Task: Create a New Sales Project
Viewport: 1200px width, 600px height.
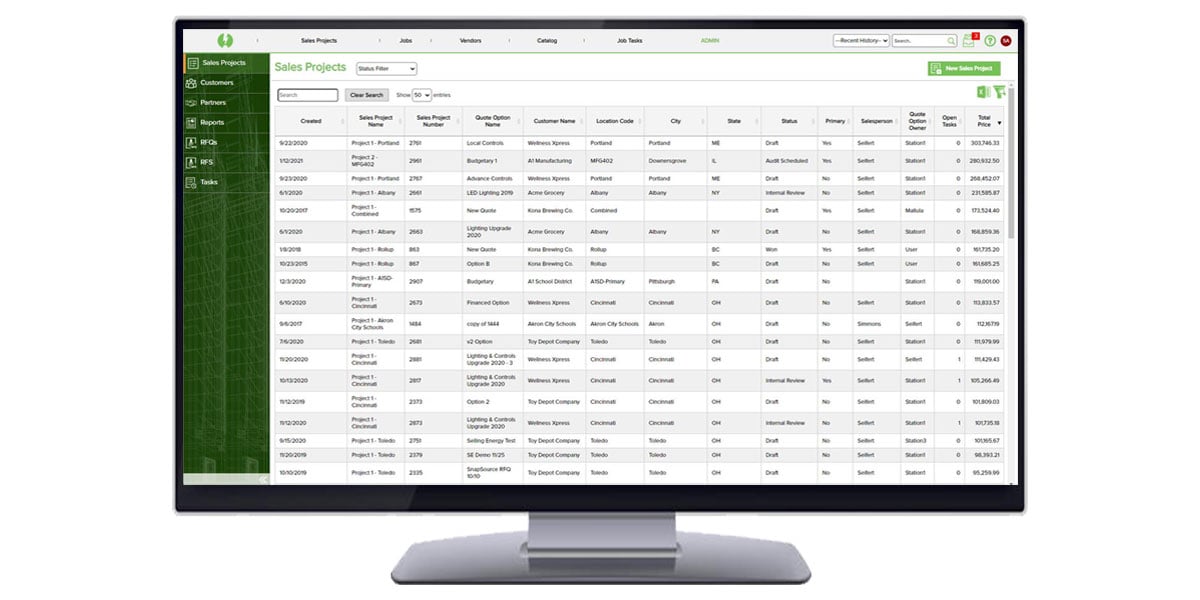Action: point(963,68)
